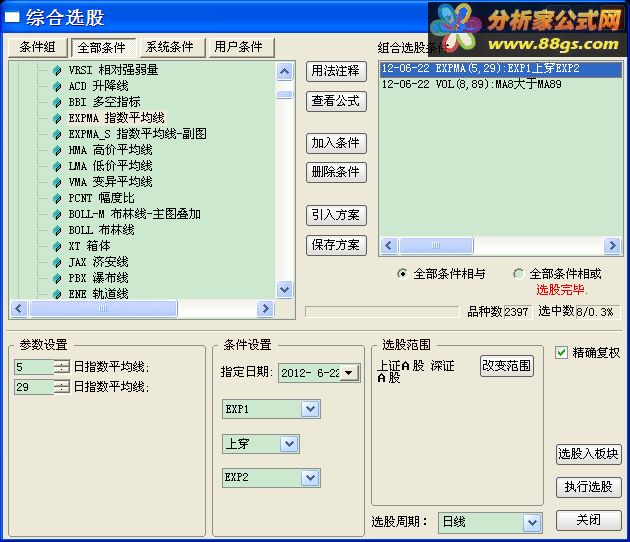Click the diamond icon beside BOLL 布林线
630x542 pixels.
click(x=57, y=230)
